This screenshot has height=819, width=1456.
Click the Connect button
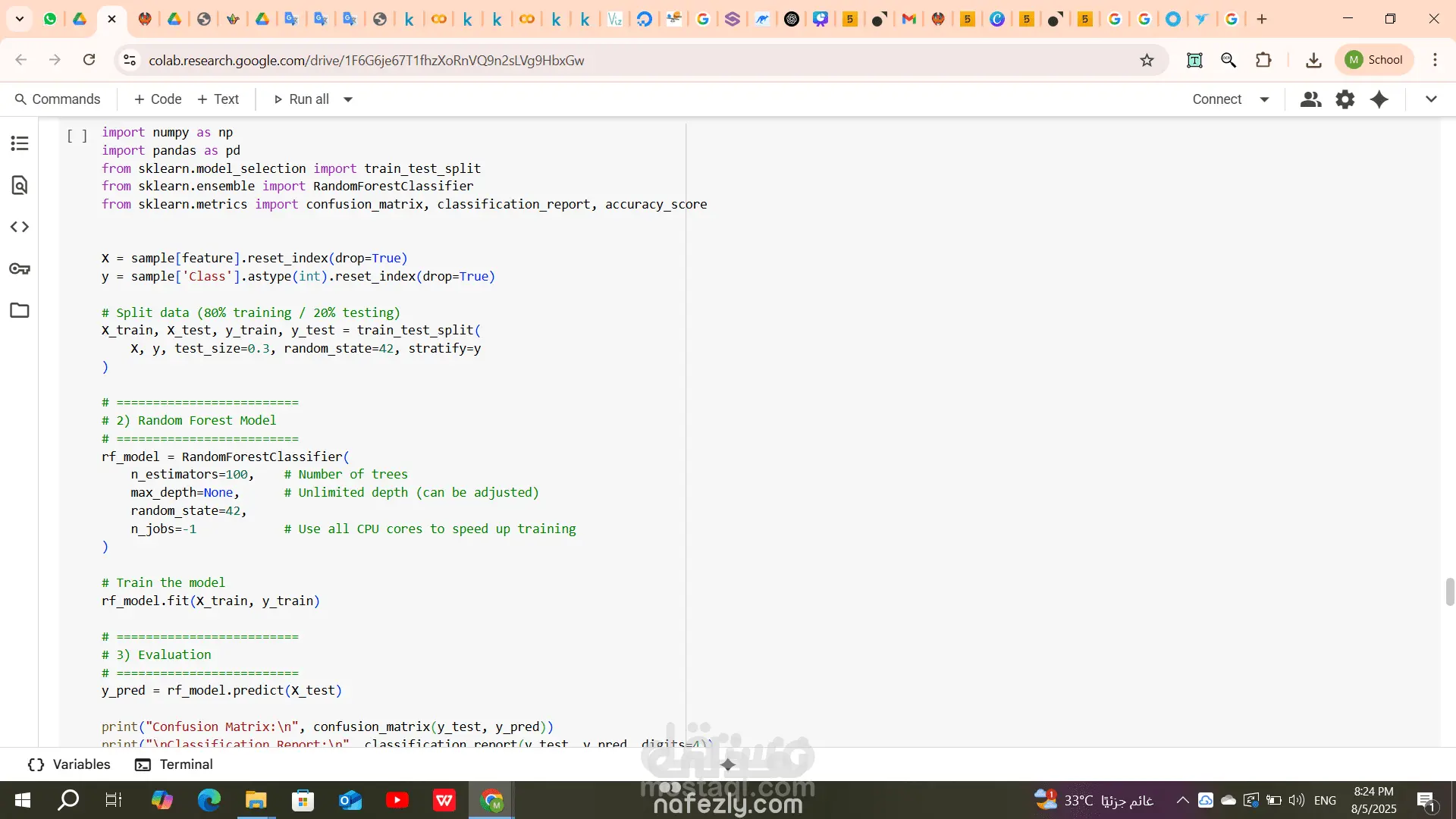1216,99
